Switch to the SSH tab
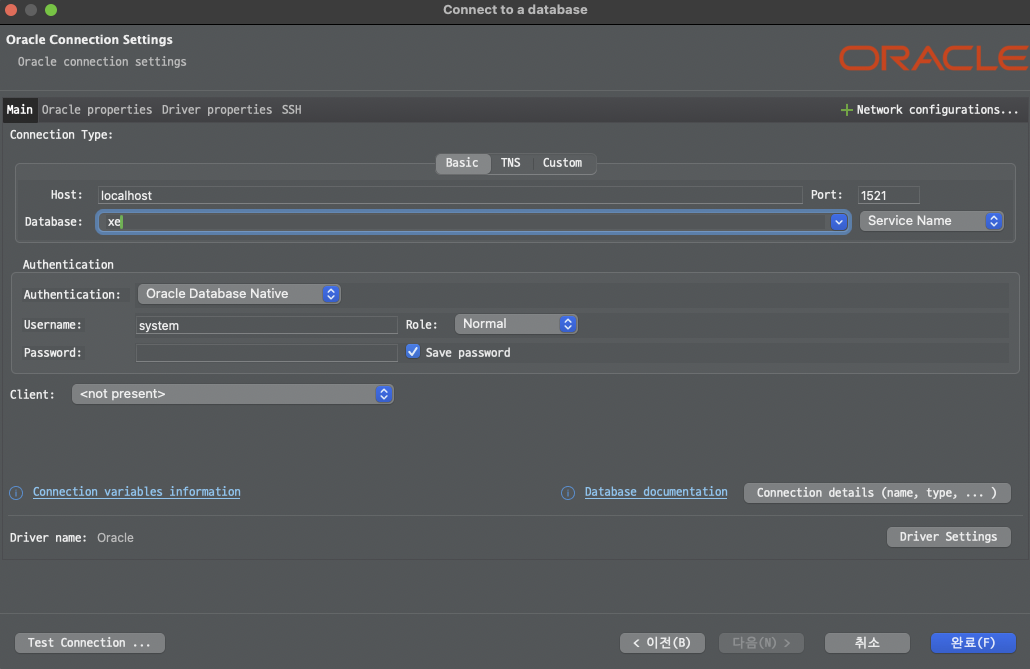 point(292,110)
